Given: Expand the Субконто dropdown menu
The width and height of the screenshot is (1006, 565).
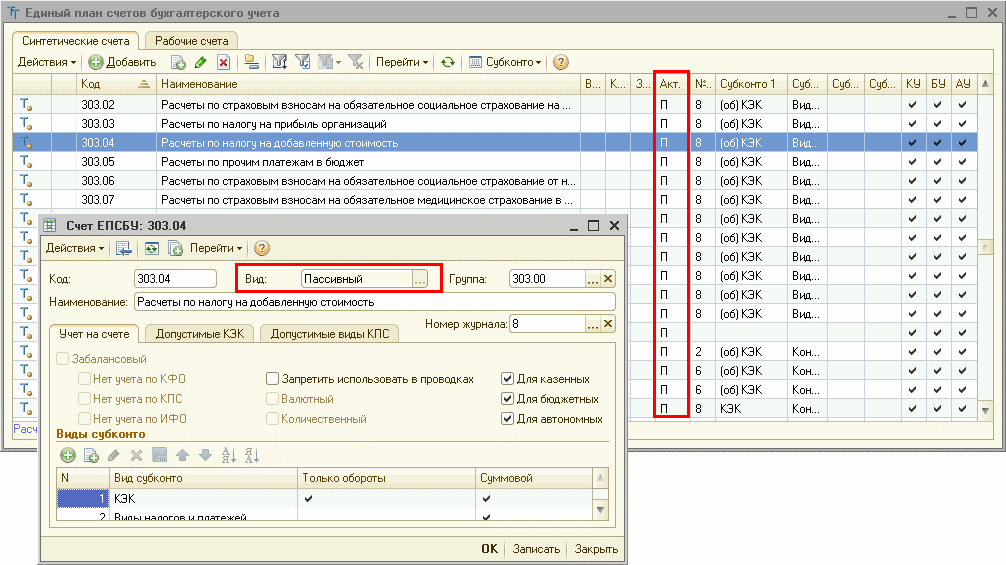Looking at the screenshot, I should click(x=506, y=62).
